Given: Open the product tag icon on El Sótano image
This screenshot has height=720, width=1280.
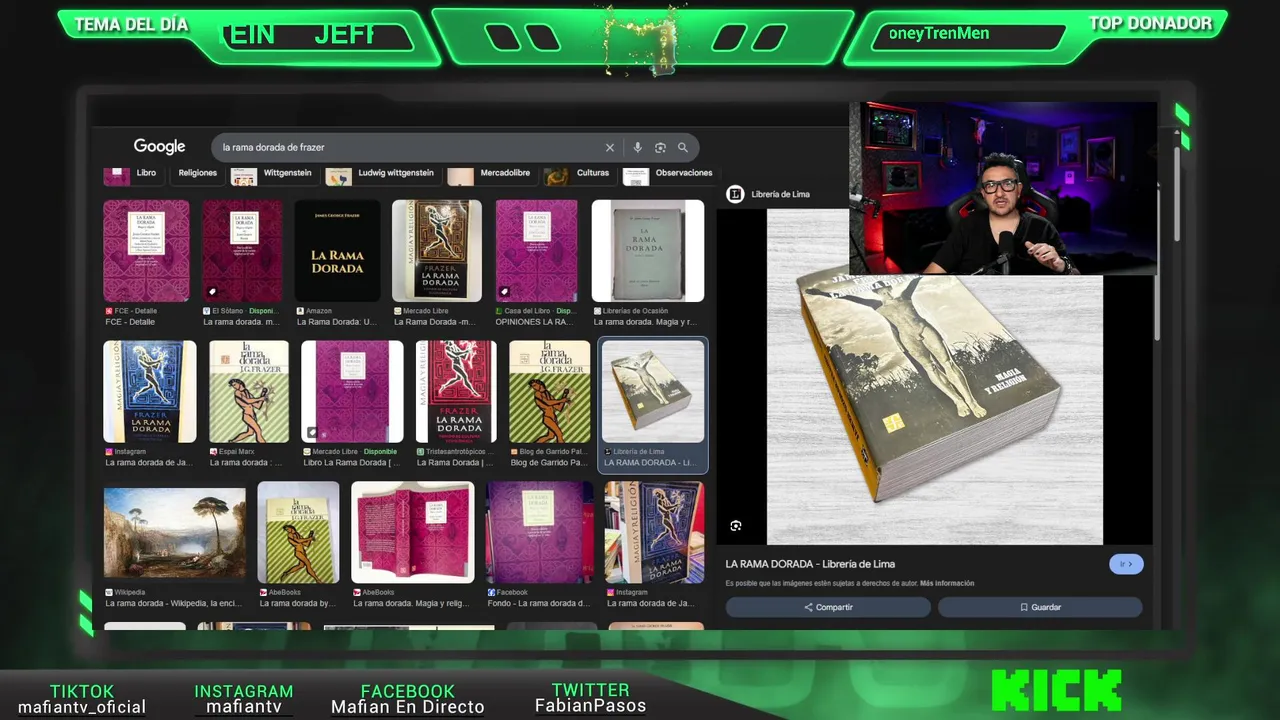Looking at the screenshot, I should click(x=212, y=292).
